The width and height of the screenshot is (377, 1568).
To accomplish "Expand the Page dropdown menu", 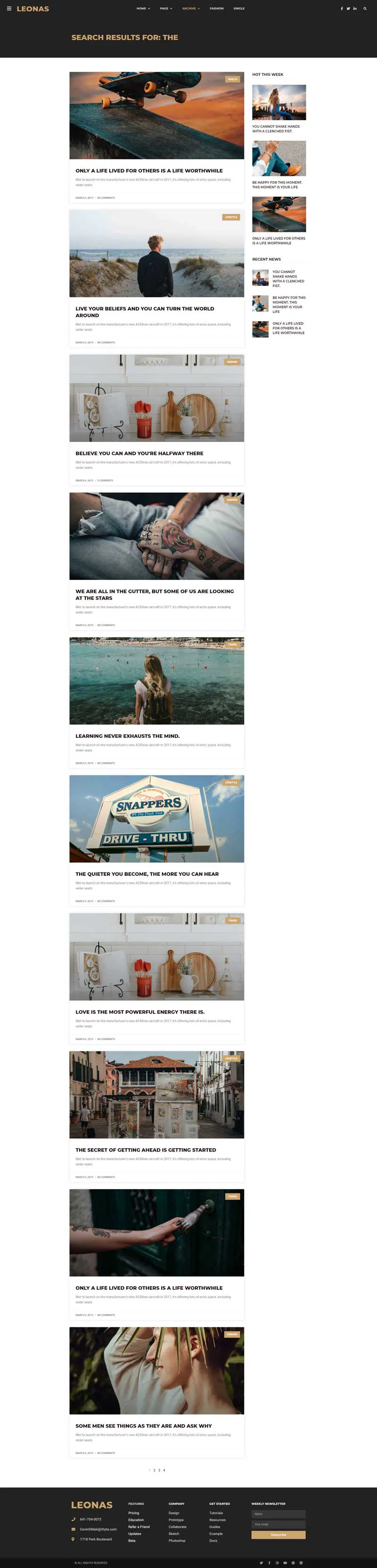I will (166, 8).
